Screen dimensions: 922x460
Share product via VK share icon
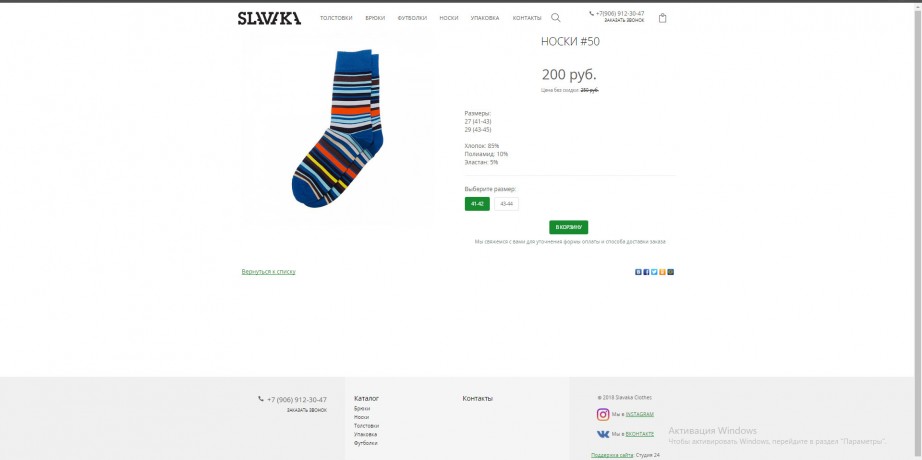click(x=638, y=272)
